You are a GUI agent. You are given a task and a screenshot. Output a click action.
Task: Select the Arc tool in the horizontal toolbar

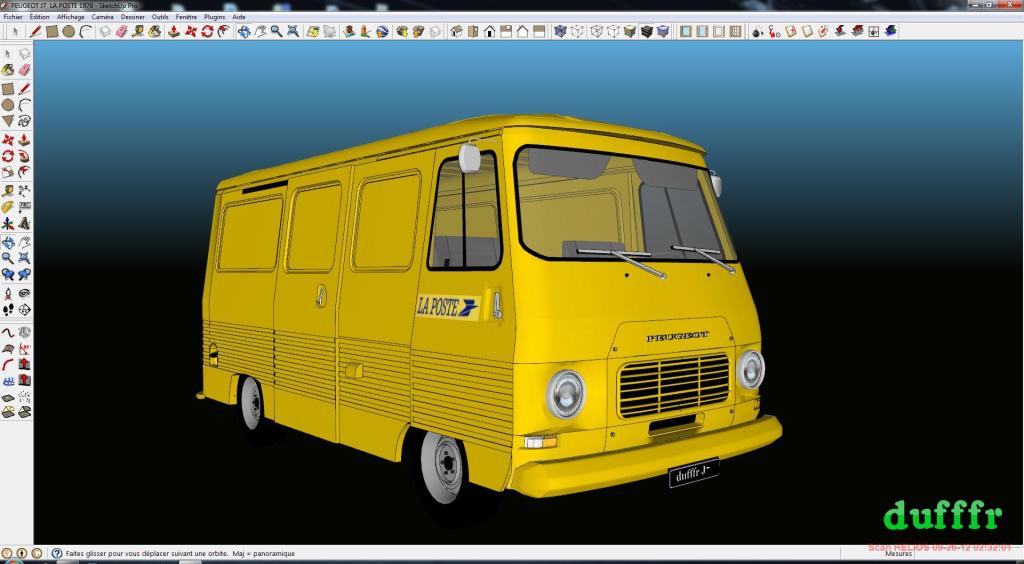pos(86,31)
